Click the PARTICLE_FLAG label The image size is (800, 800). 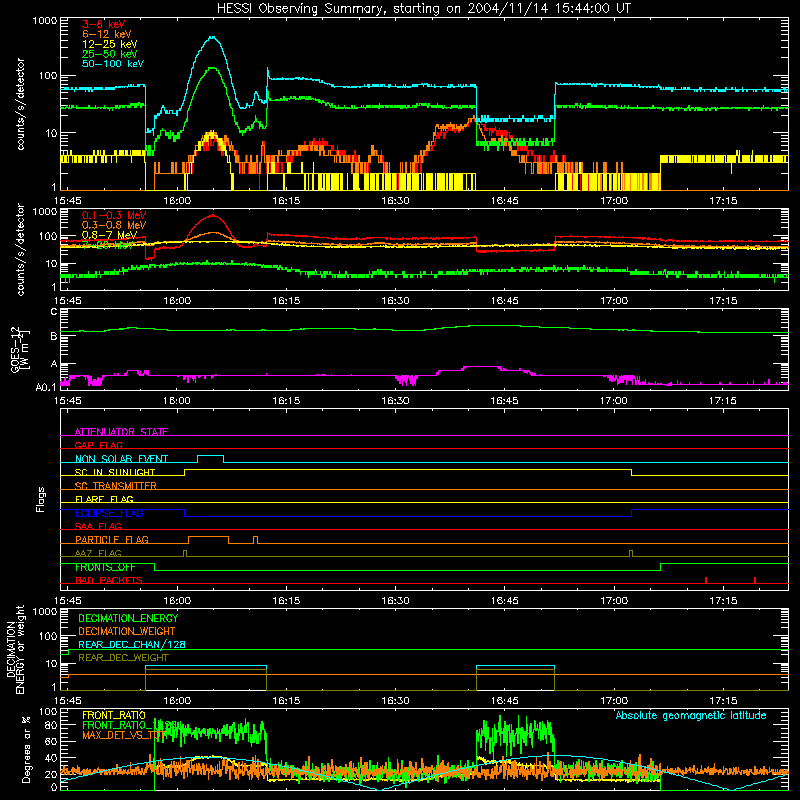pos(112,539)
